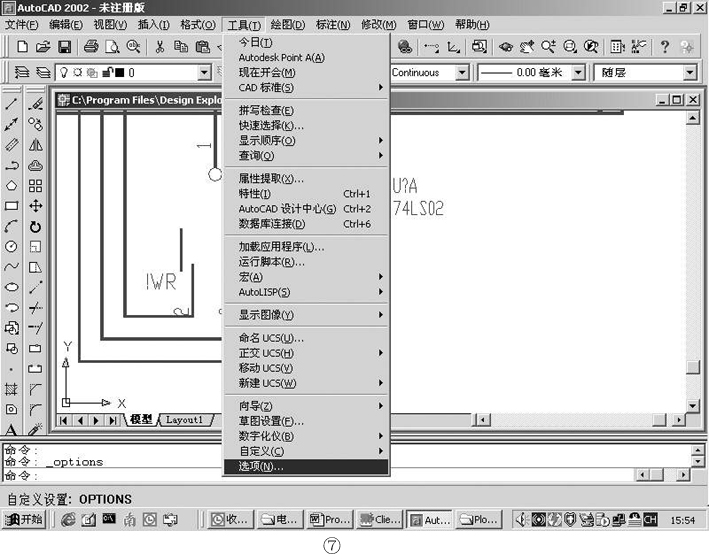Click the drawing vertical scrollbar thumb
Screen dimensions: 709x559
pyautogui.click(x=693, y=367)
